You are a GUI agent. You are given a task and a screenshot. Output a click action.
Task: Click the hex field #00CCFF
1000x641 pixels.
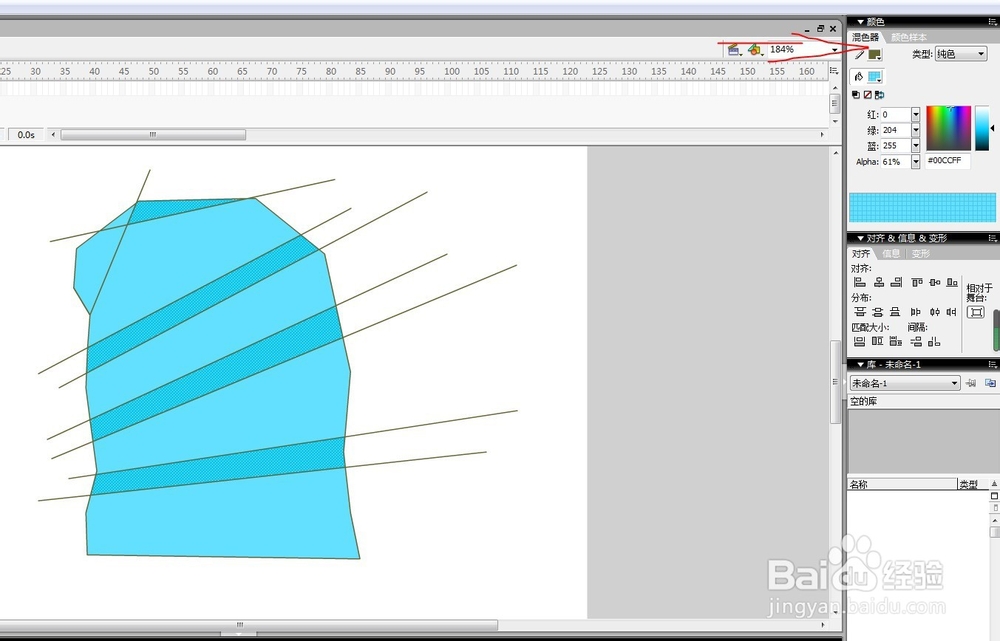point(948,161)
